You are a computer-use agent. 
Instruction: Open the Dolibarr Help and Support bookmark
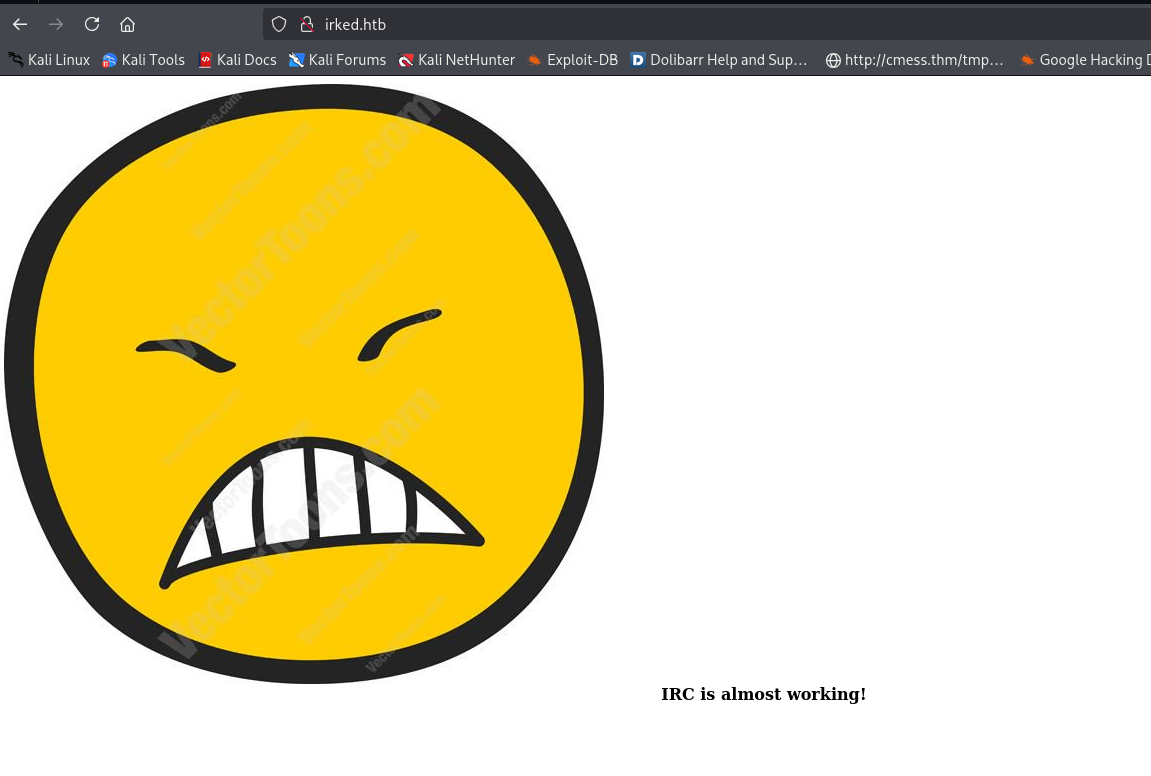[719, 60]
